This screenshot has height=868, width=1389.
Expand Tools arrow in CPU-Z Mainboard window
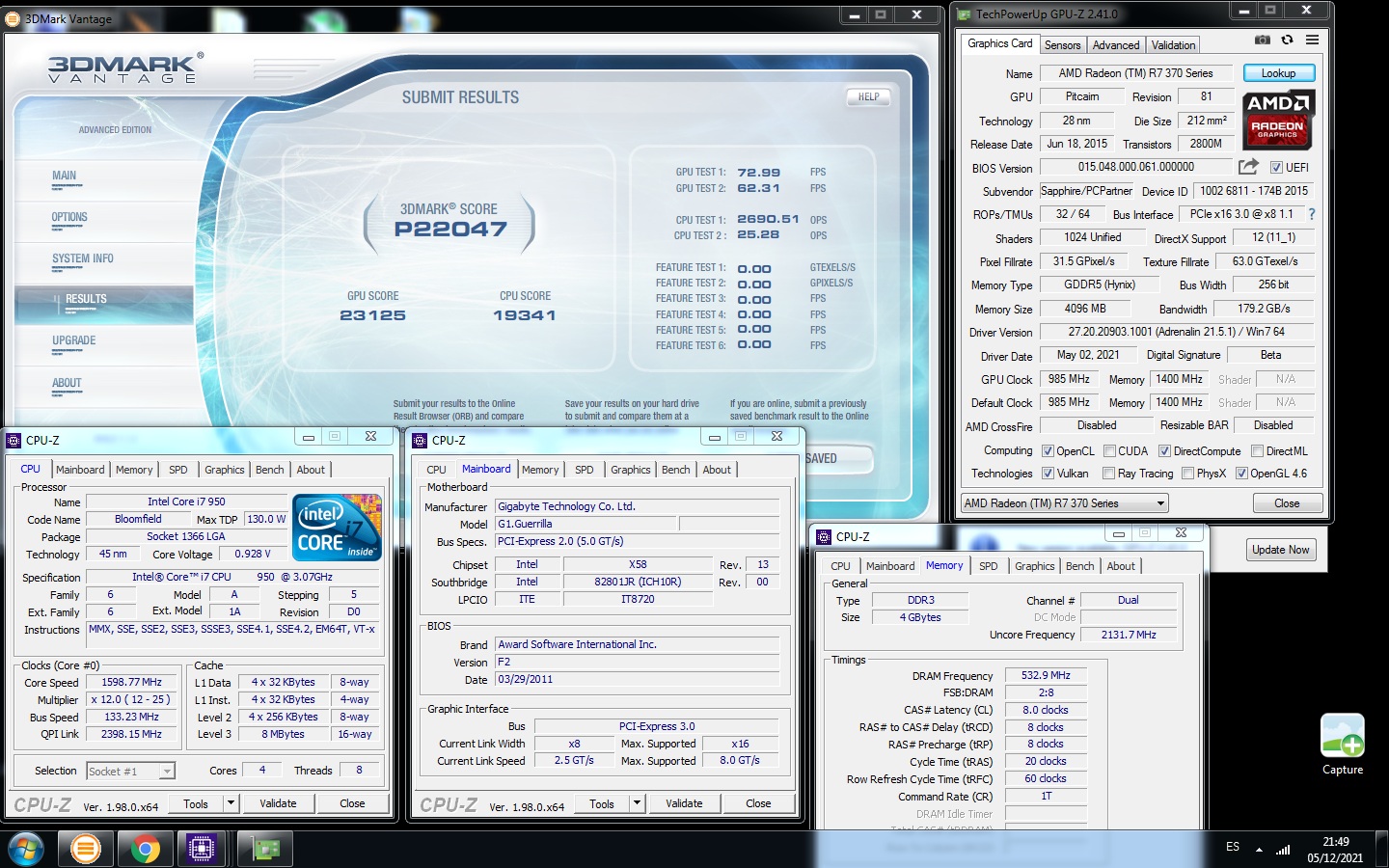(x=637, y=803)
